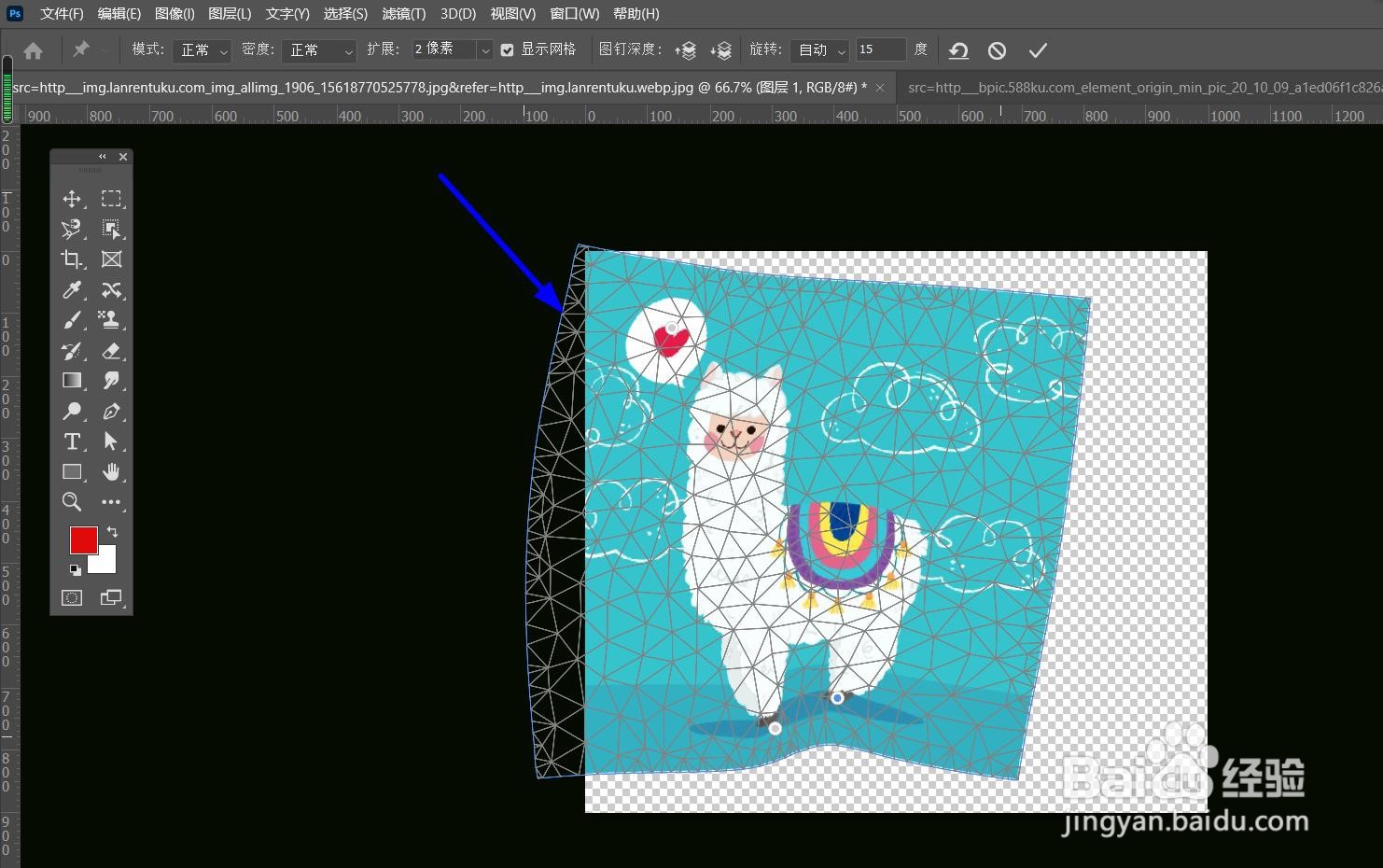Open the 编辑(E) menu
Screen dimensions: 1383x868
(x=119, y=13)
